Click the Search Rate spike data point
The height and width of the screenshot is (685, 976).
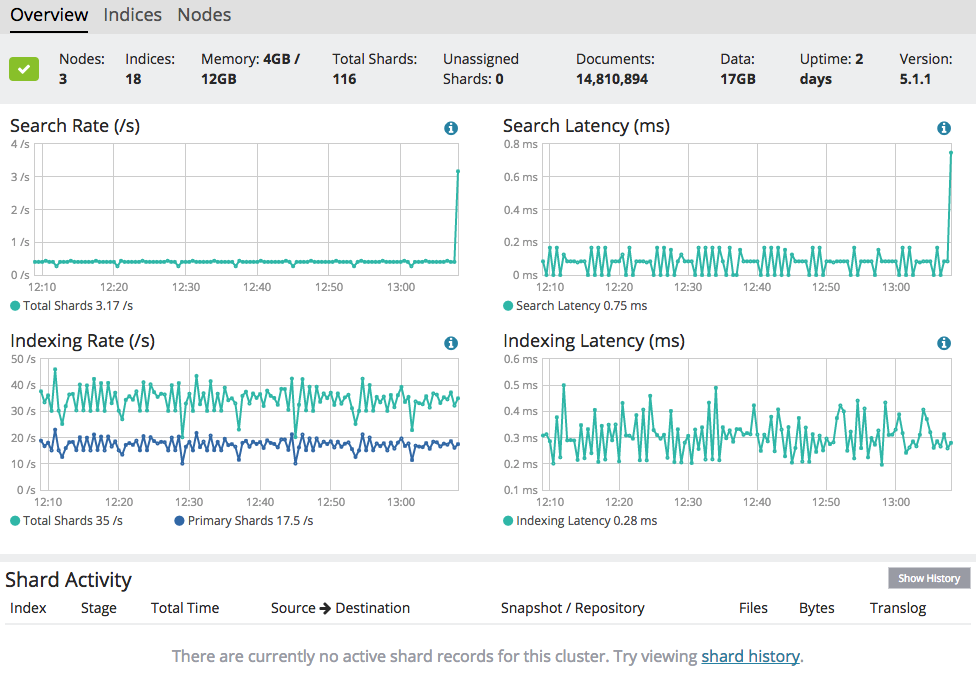(x=458, y=171)
